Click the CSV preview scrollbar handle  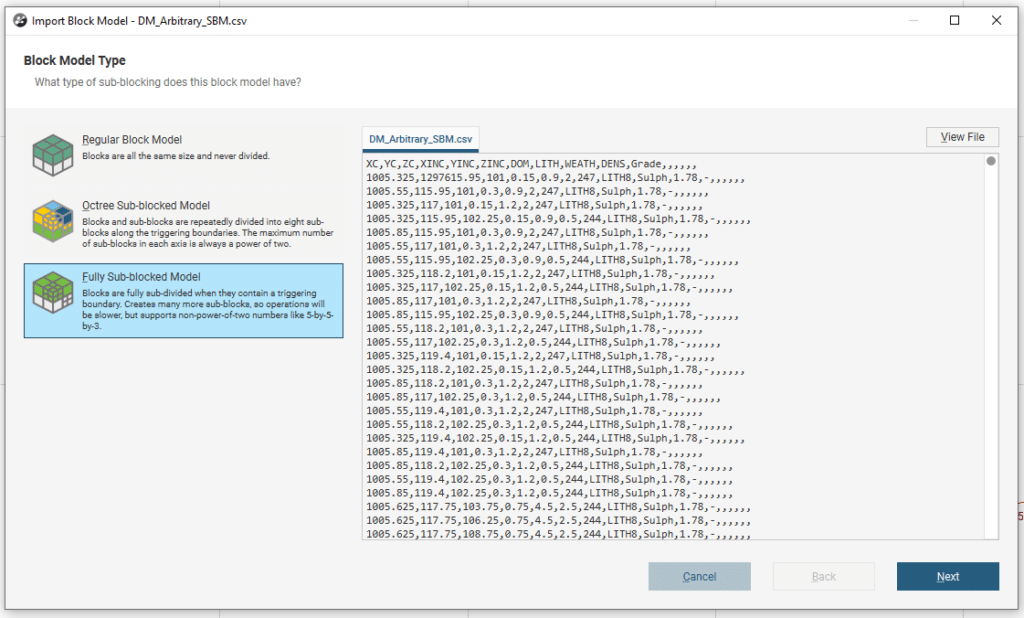click(x=990, y=162)
